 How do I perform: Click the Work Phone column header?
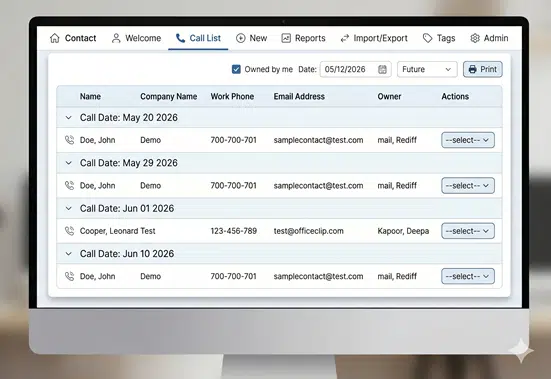coord(232,96)
